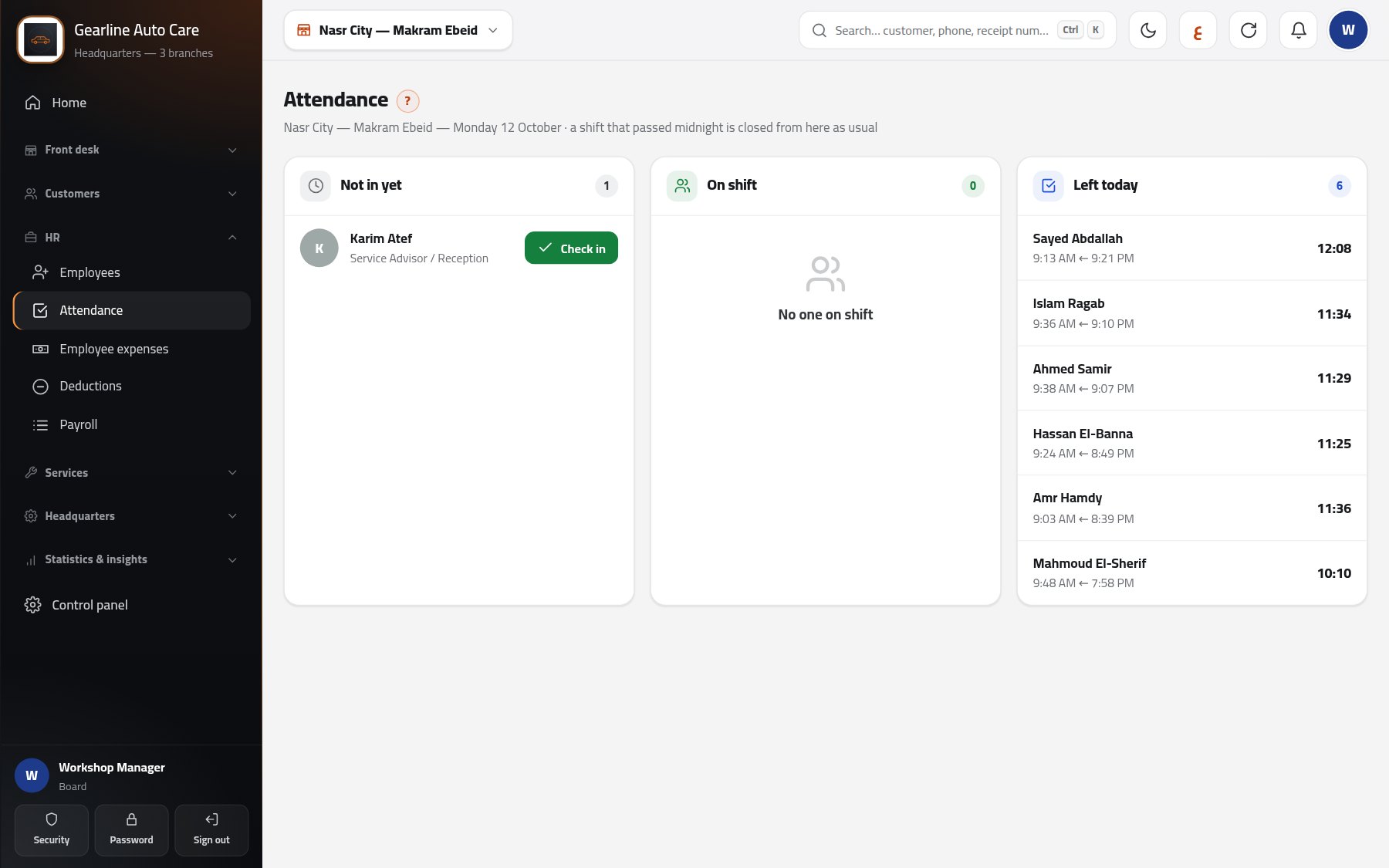The width and height of the screenshot is (1389, 868).
Task: Open notifications bell
Action: [x=1298, y=30]
